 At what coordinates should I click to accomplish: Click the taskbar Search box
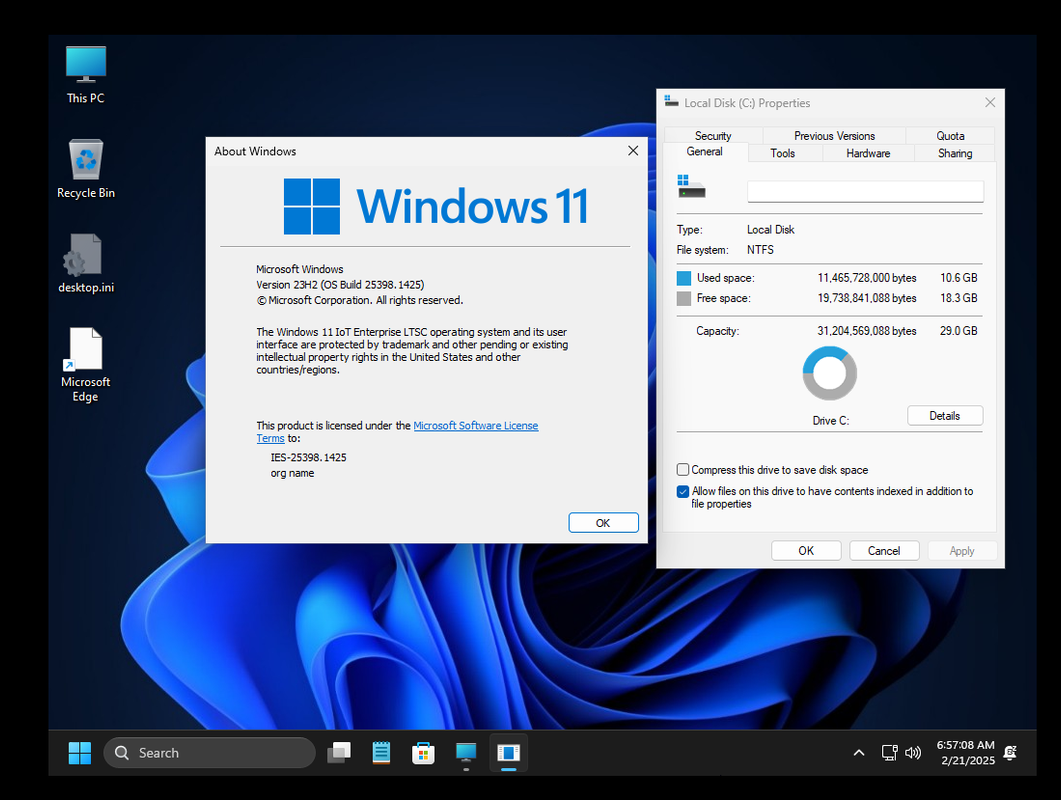[210, 753]
